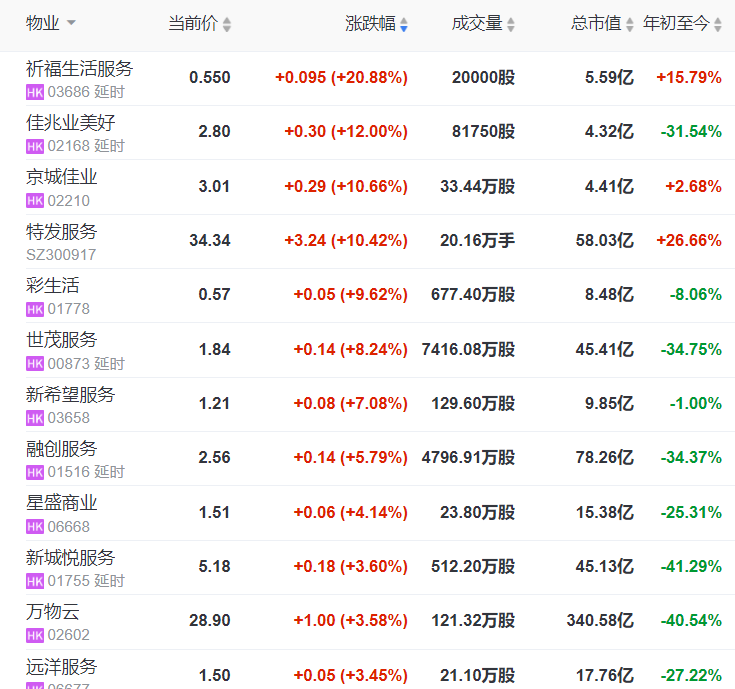Click HK badge beside code 02210
This screenshot has width=735, height=689.
[x=35, y=201]
